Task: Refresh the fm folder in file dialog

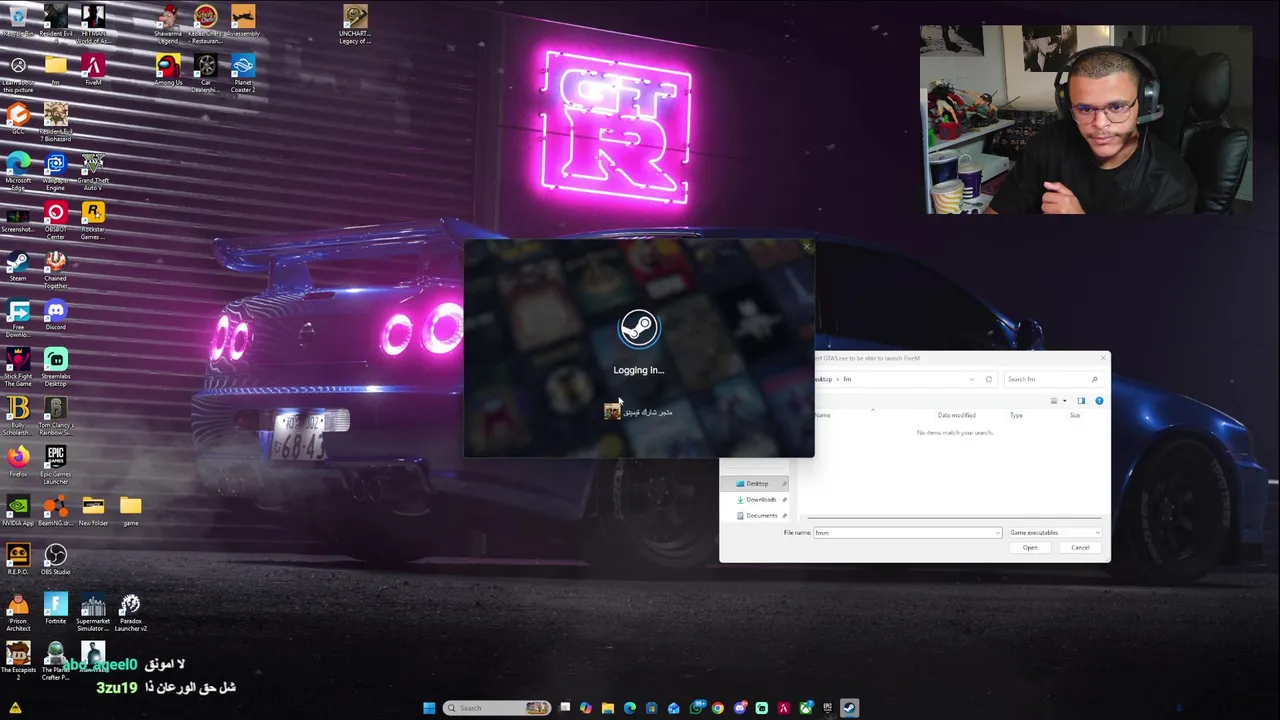Action: pos(989,379)
